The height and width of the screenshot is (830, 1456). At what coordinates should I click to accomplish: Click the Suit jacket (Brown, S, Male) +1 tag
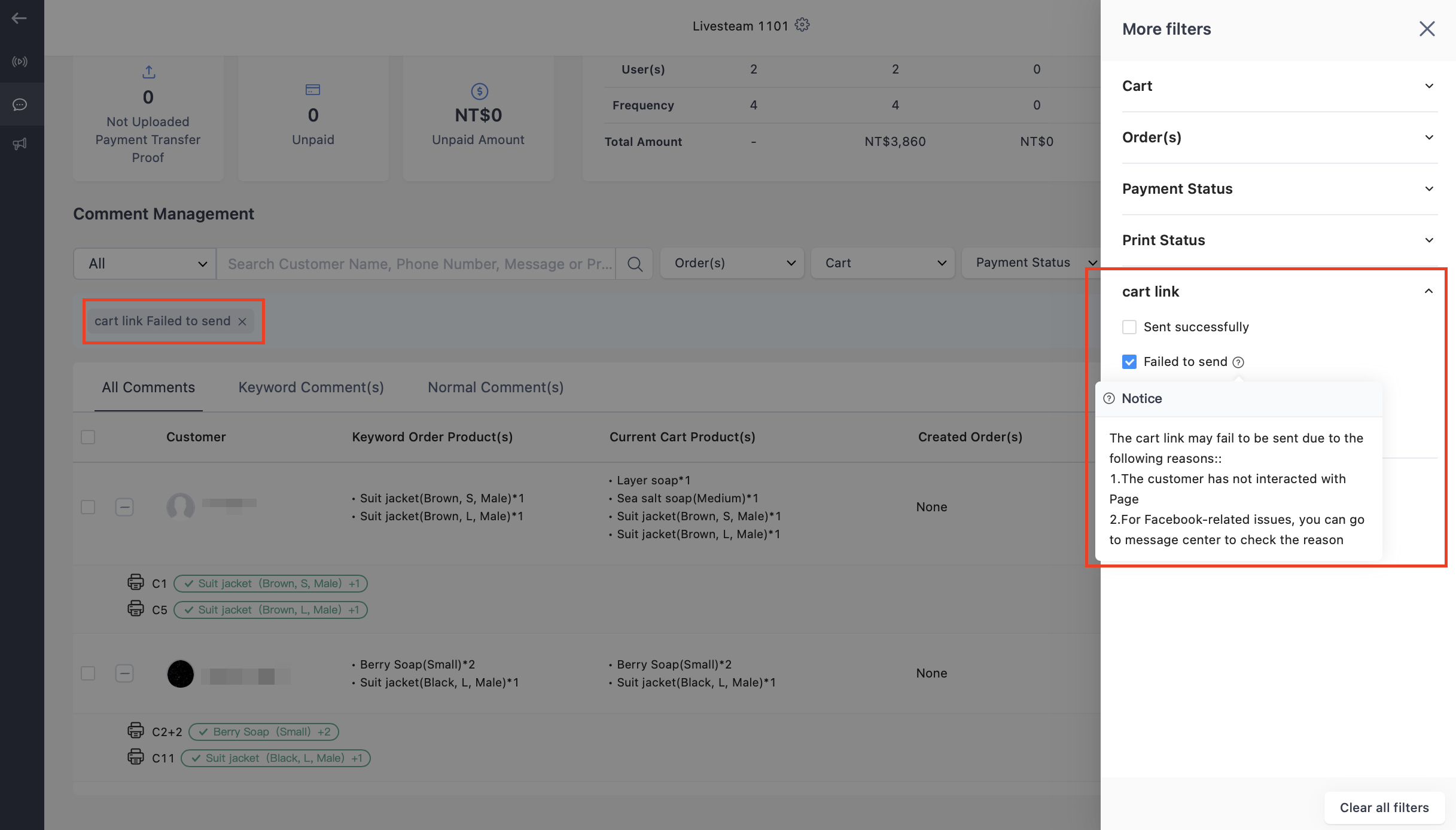click(x=270, y=584)
